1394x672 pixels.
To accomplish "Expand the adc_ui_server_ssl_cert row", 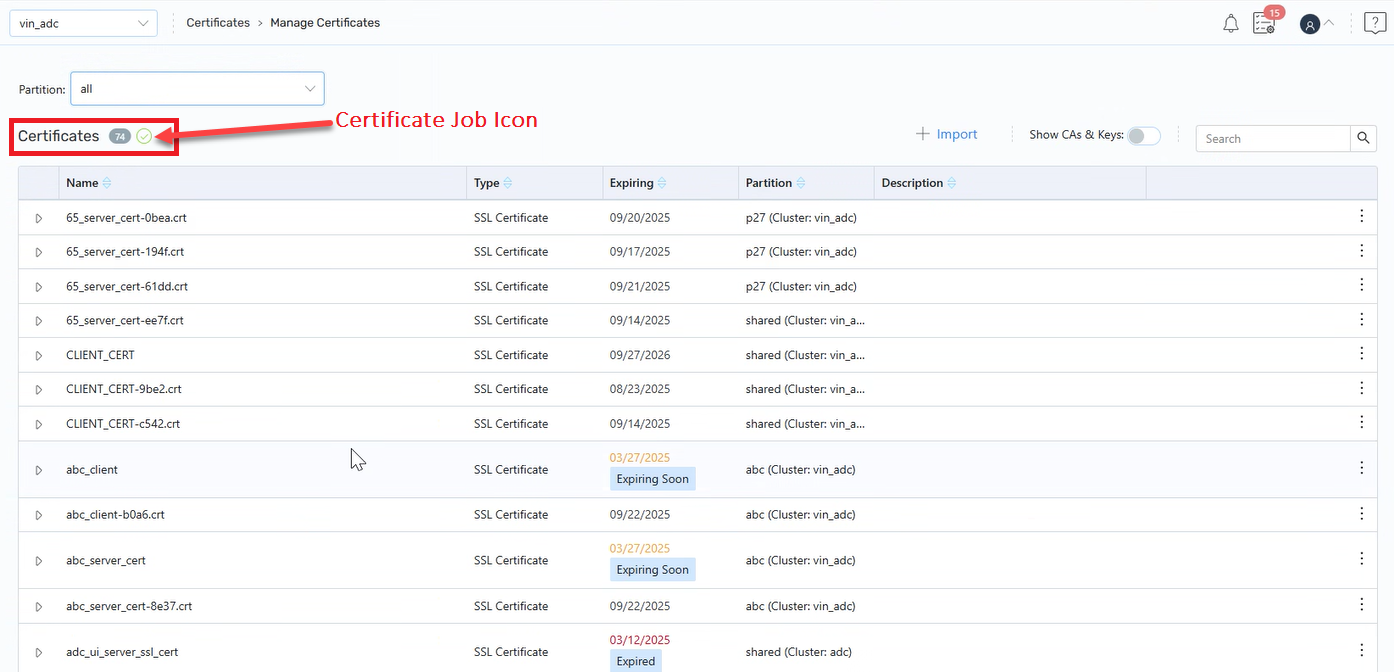I will pyautogui.click(x=39, y=652).
